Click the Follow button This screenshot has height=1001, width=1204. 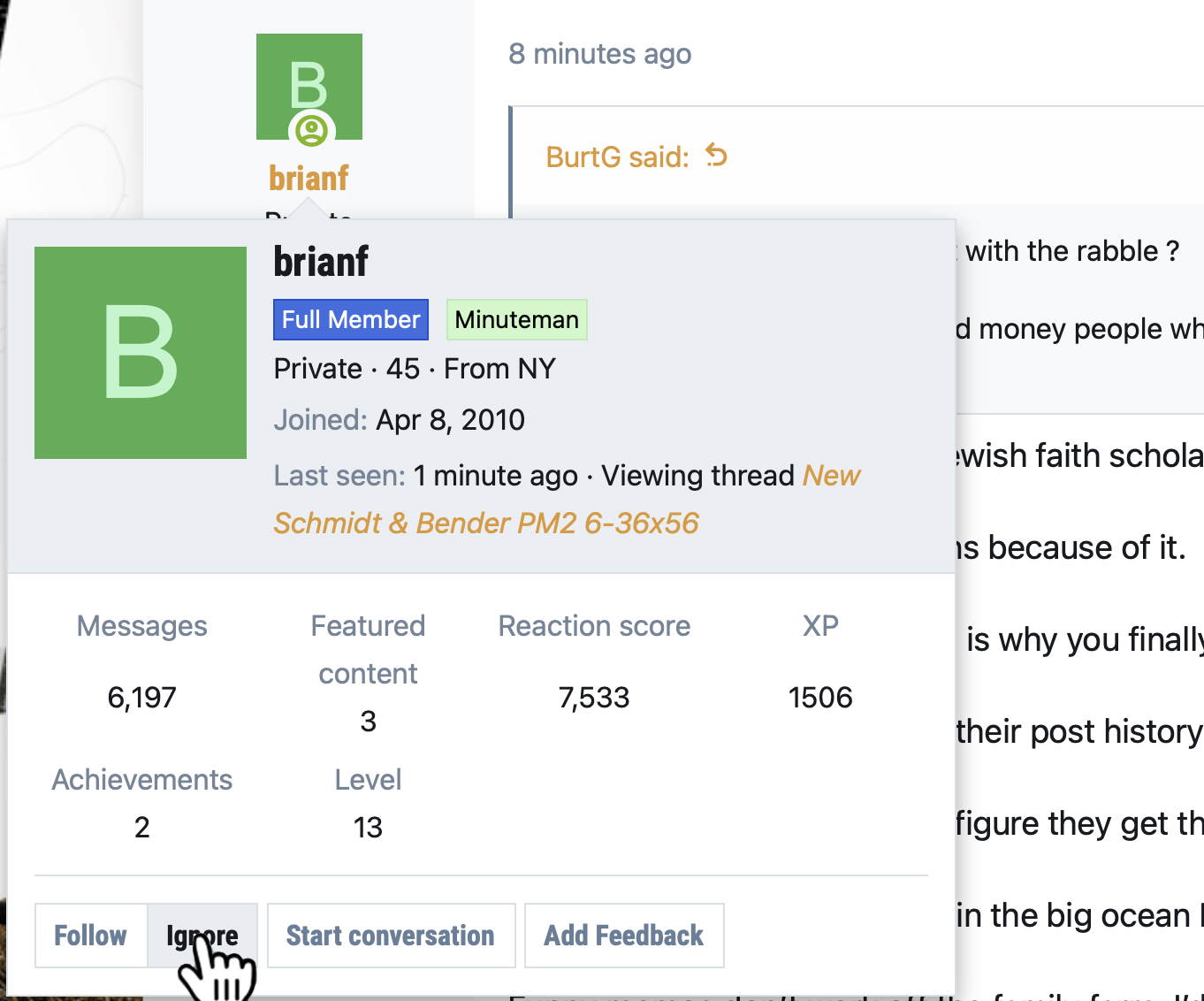(x=91, y=936)
